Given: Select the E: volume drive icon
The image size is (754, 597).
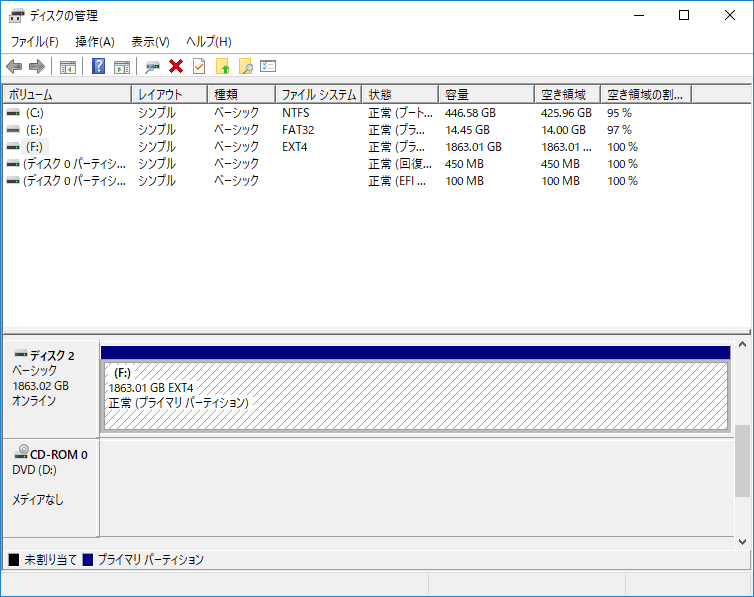Looking at the screenshot, I should click(13, 130).
